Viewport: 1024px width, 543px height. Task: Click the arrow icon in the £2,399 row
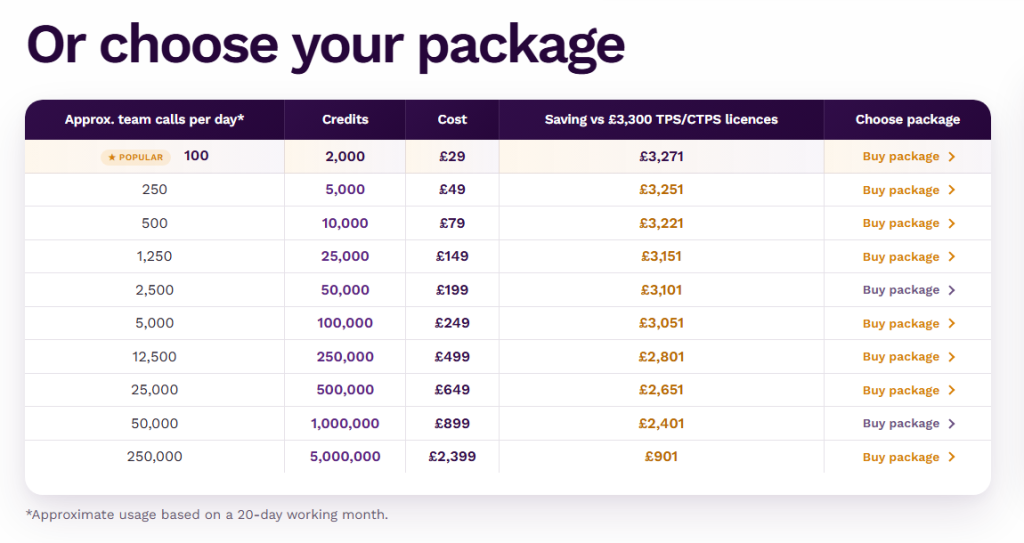tap(952, 457)
